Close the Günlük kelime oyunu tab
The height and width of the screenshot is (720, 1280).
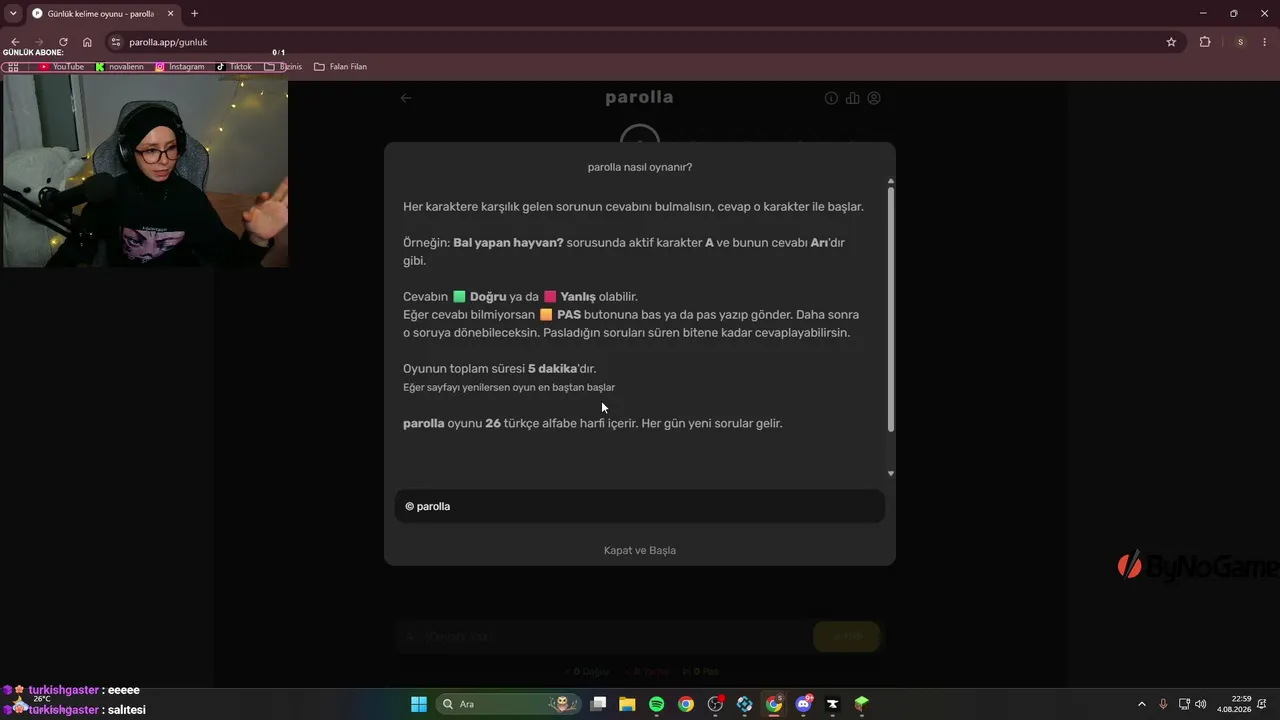pos(170,13)
